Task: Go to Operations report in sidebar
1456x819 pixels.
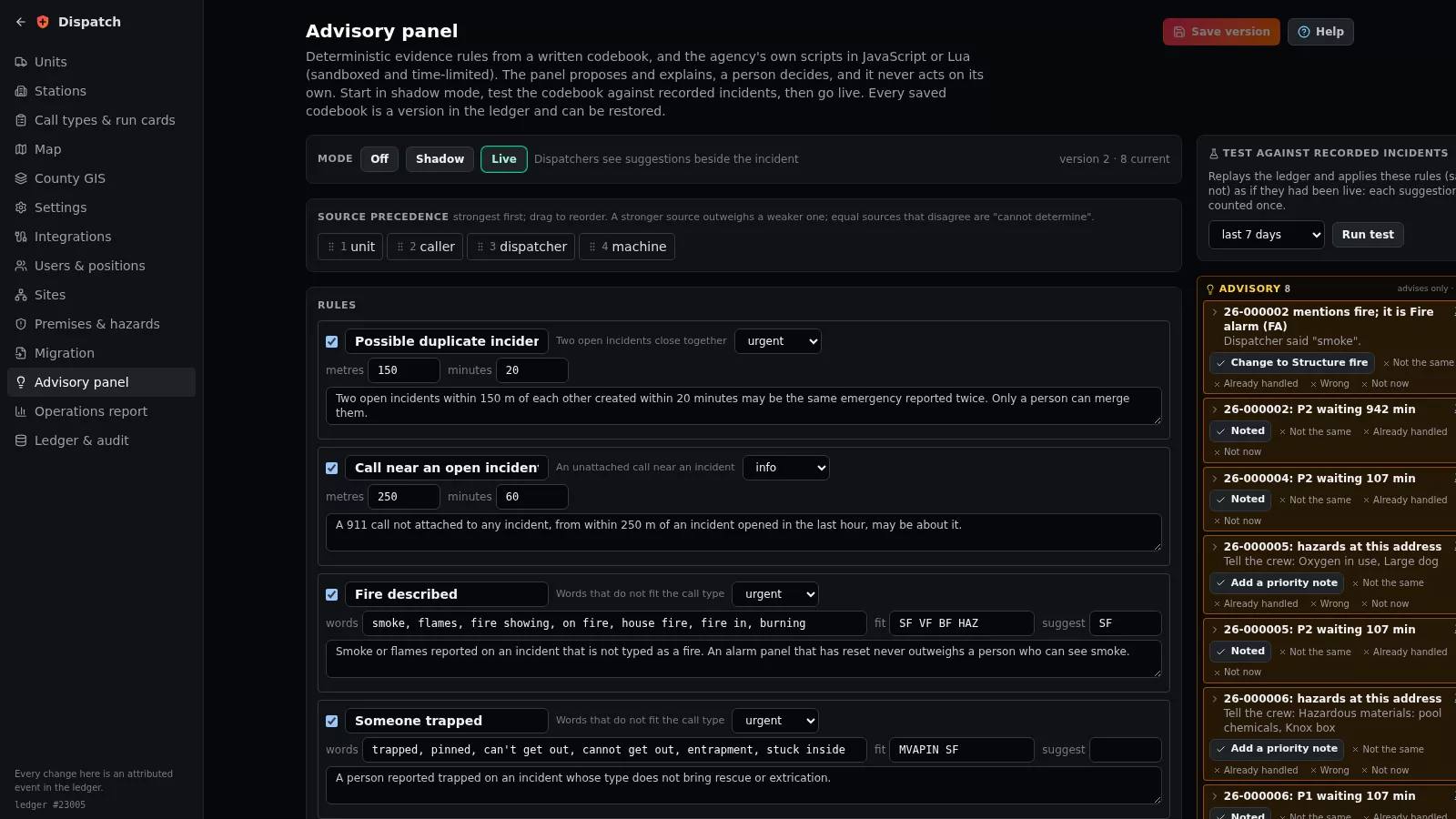Action: (101, 411)
